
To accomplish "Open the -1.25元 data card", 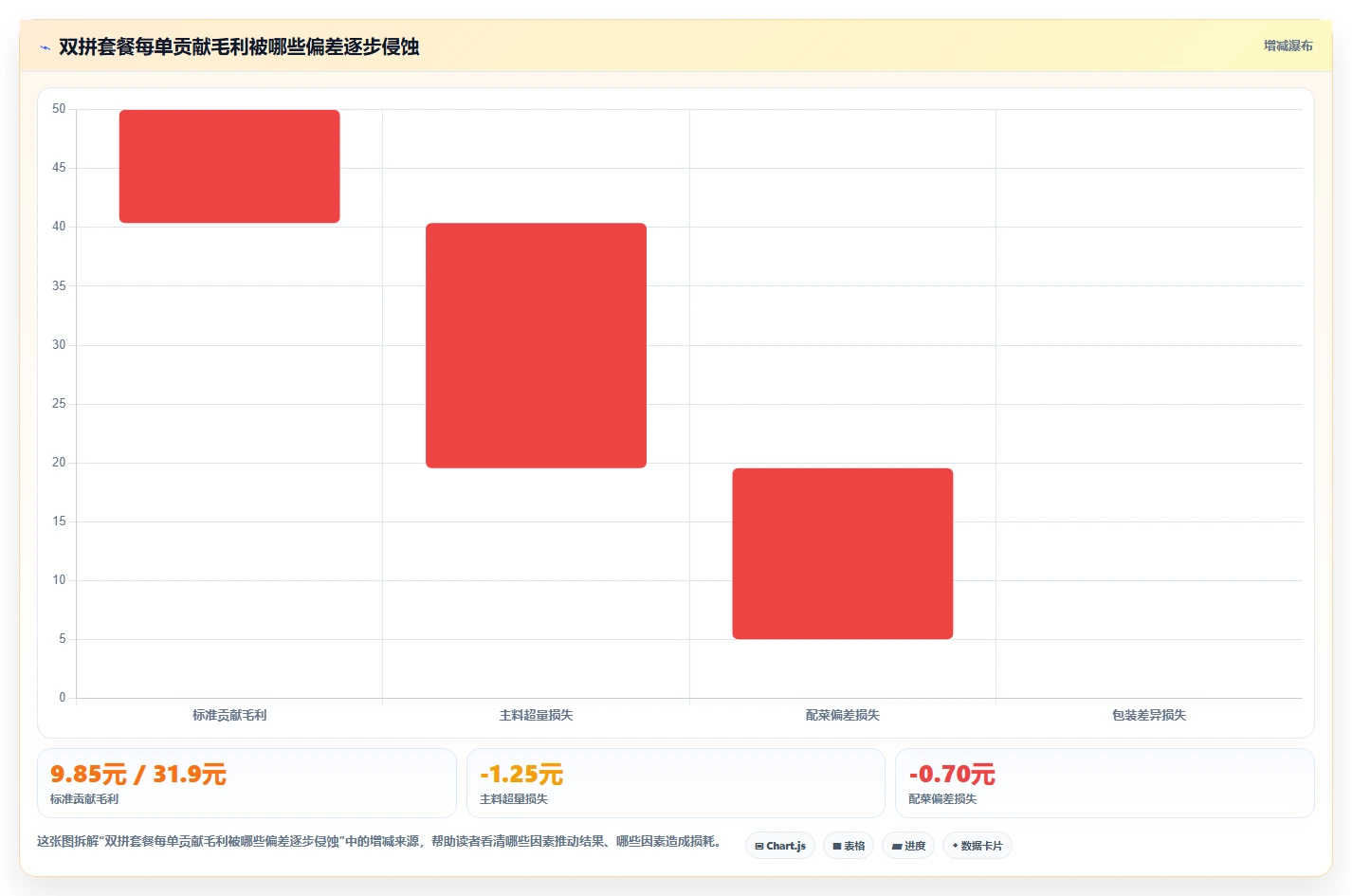I will point(675,783).
